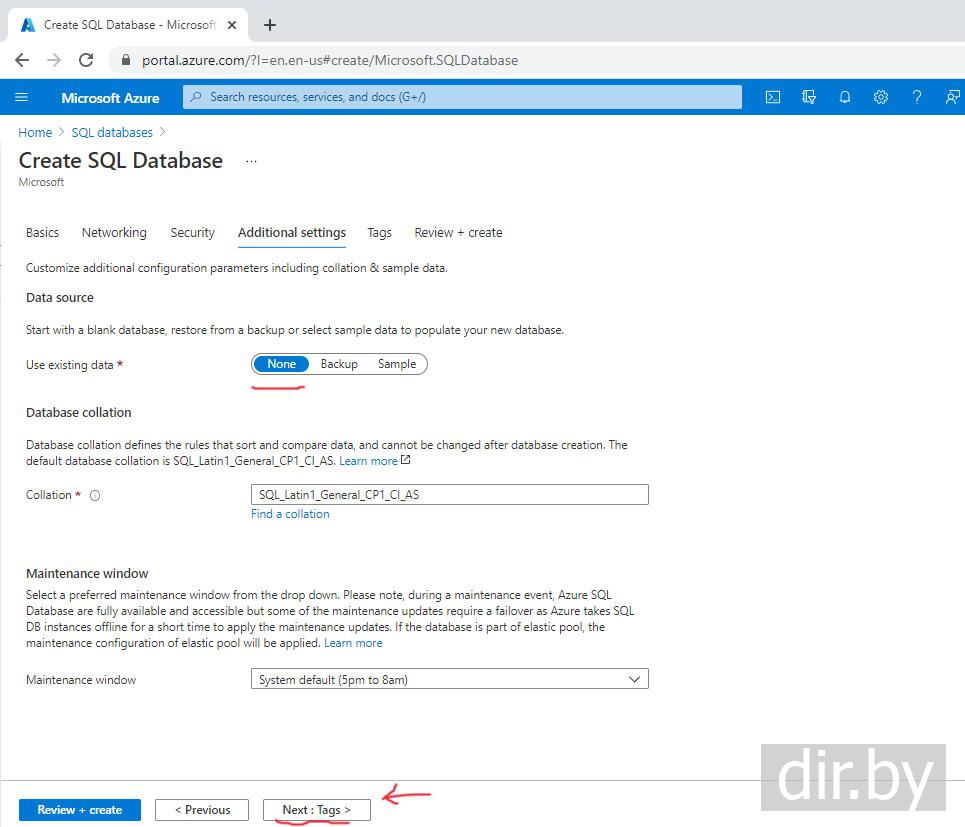965x827 pixels.
Task: Open Cloud Shell from the top bar
Action: point(772,97)
